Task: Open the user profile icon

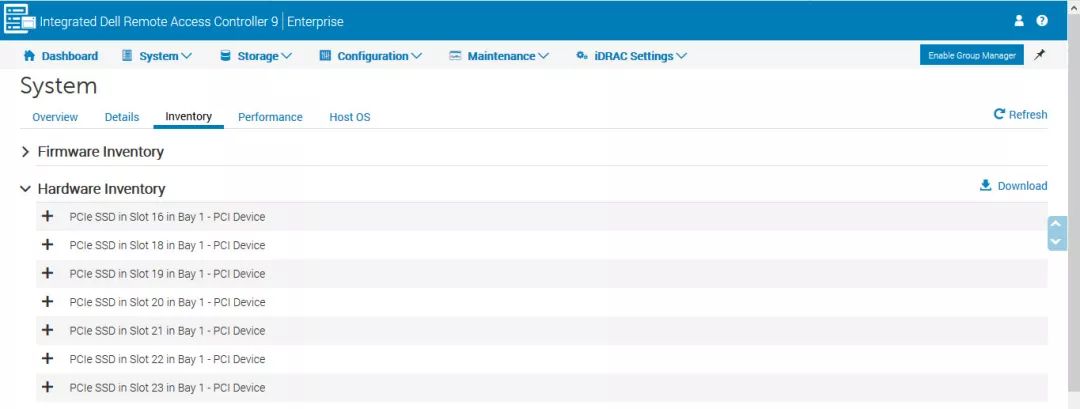Action: pyautogui.click(x=1019, y=21)
